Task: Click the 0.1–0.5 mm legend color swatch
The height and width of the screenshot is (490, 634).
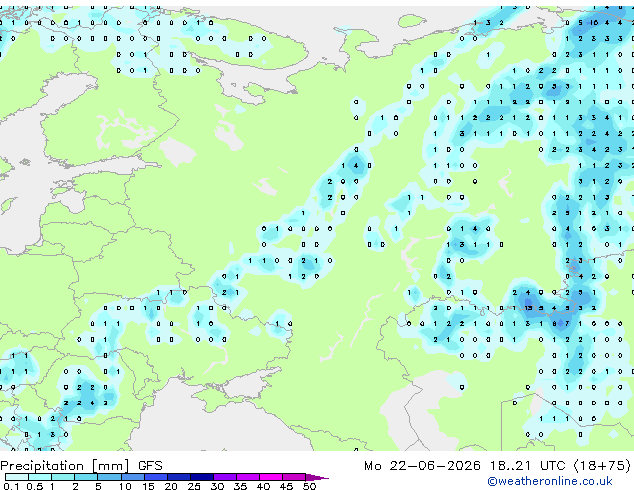Action: 17,477
